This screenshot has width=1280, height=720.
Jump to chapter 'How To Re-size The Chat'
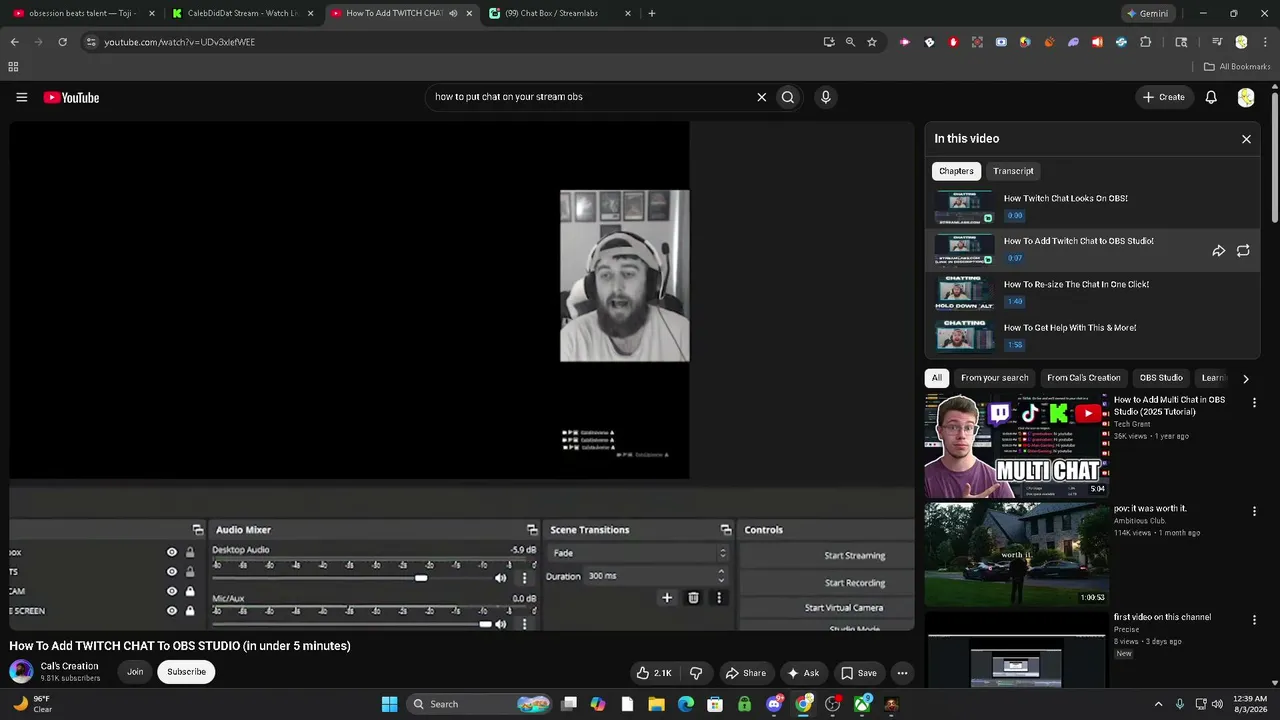1092,294
